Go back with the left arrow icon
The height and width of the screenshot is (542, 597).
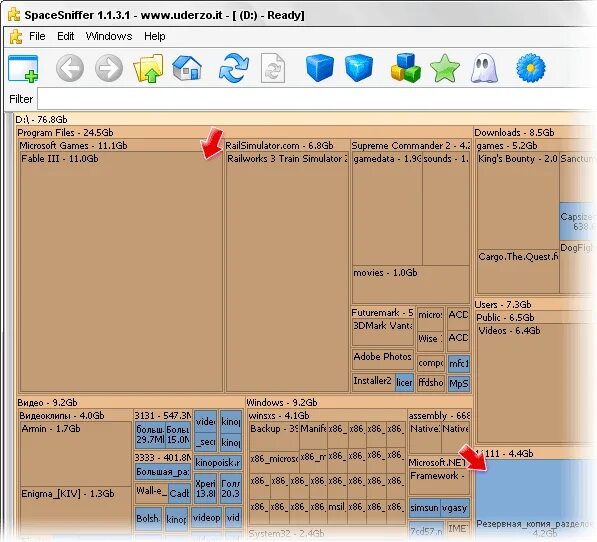70,68
